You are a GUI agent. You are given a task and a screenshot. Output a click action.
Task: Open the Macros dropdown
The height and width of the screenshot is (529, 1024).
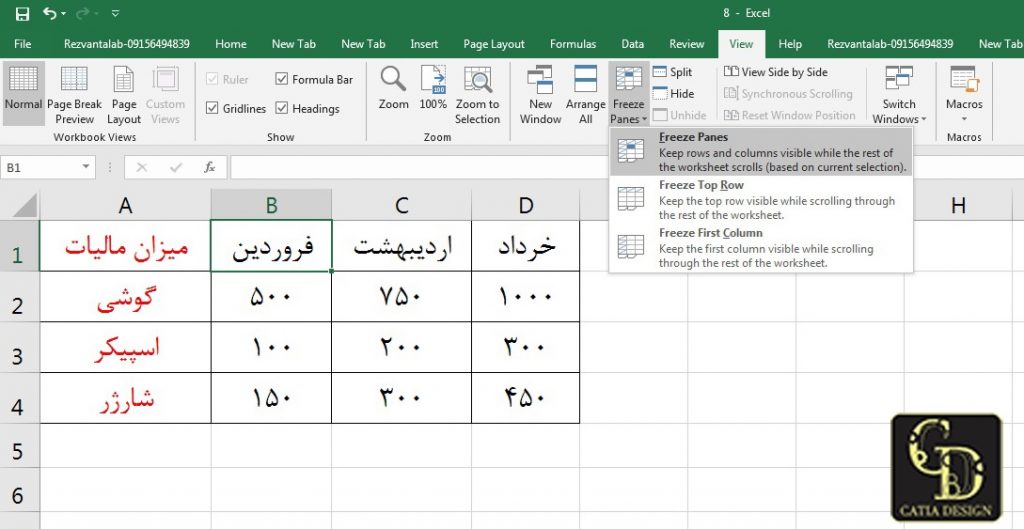(964, 93)
